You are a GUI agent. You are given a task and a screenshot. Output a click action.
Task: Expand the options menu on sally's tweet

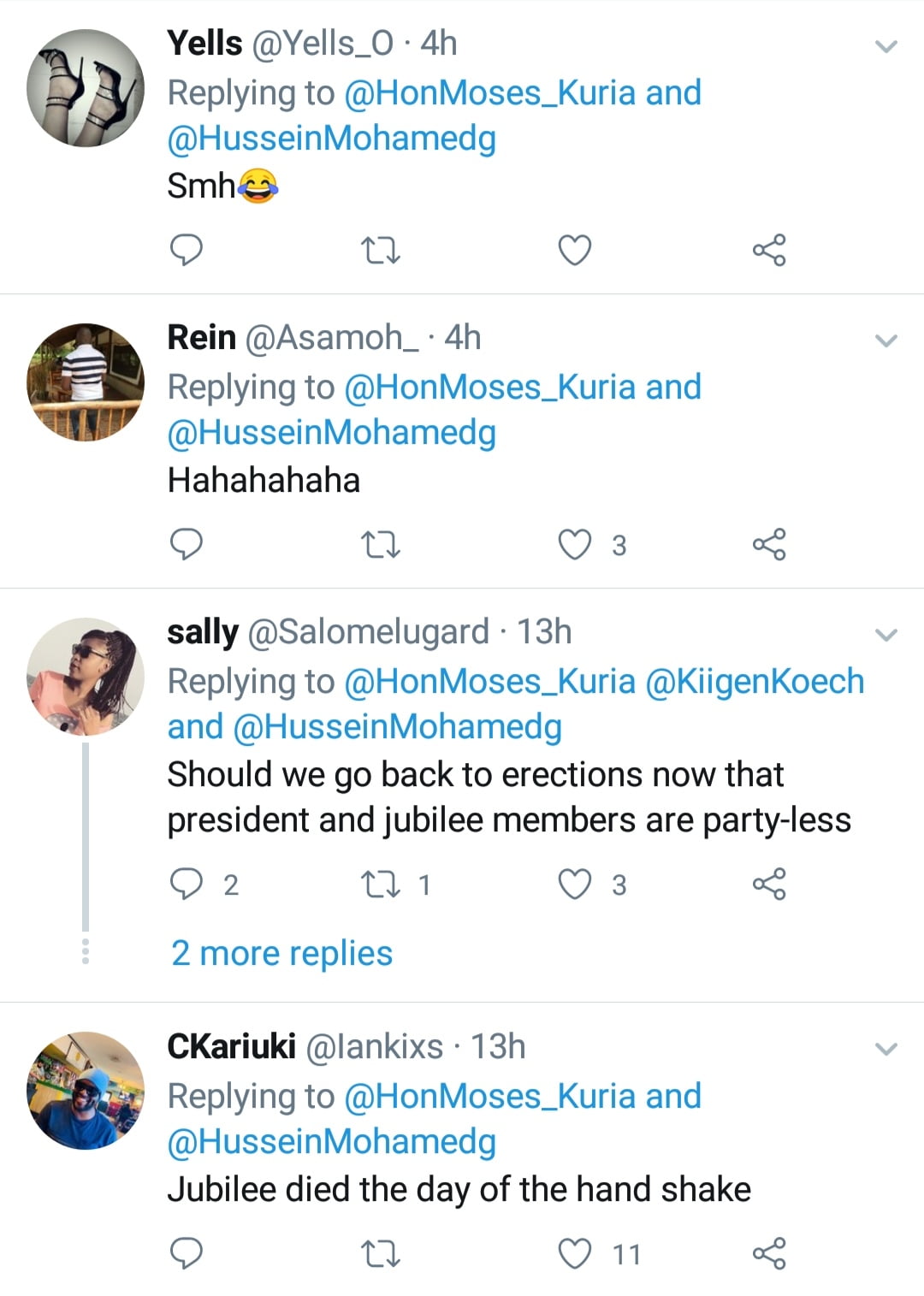(x=887, y=635)
